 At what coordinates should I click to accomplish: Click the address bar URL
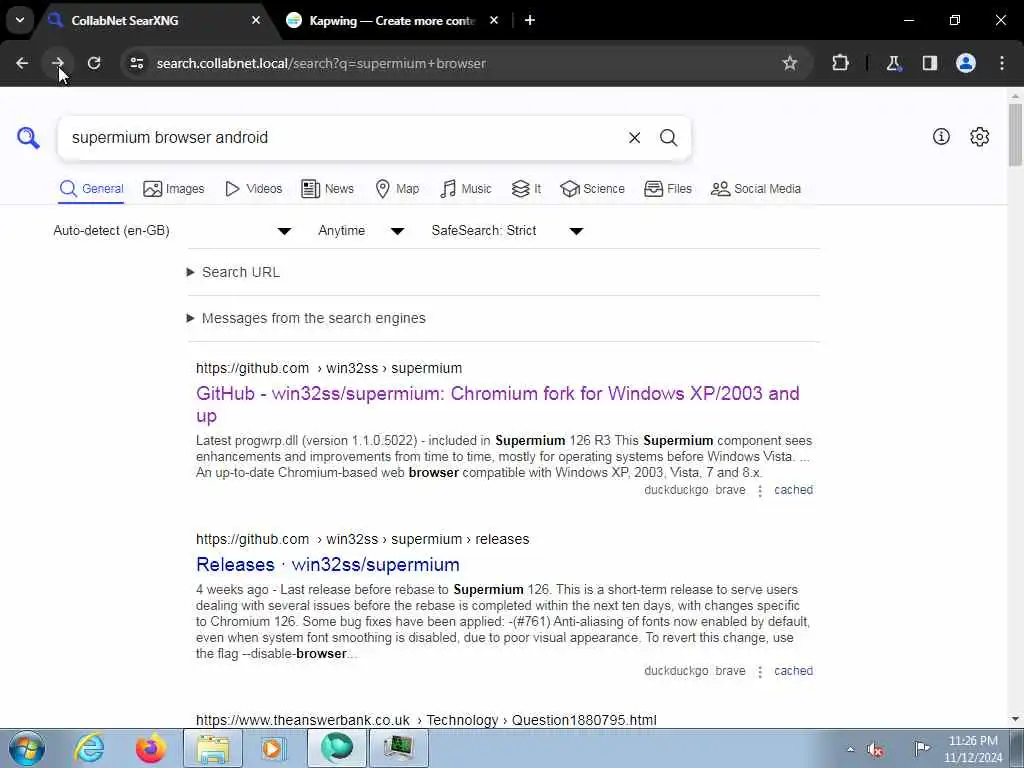coord(321,63)
